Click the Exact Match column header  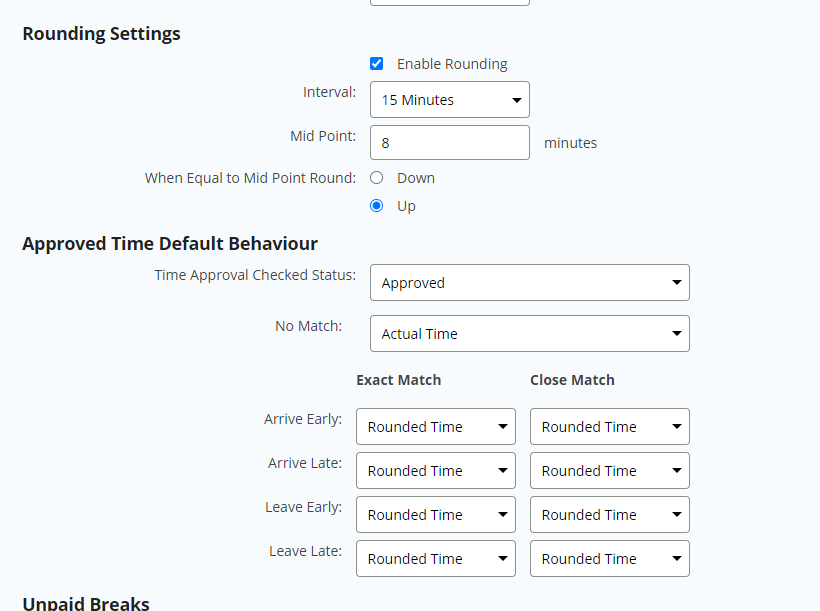398,380
